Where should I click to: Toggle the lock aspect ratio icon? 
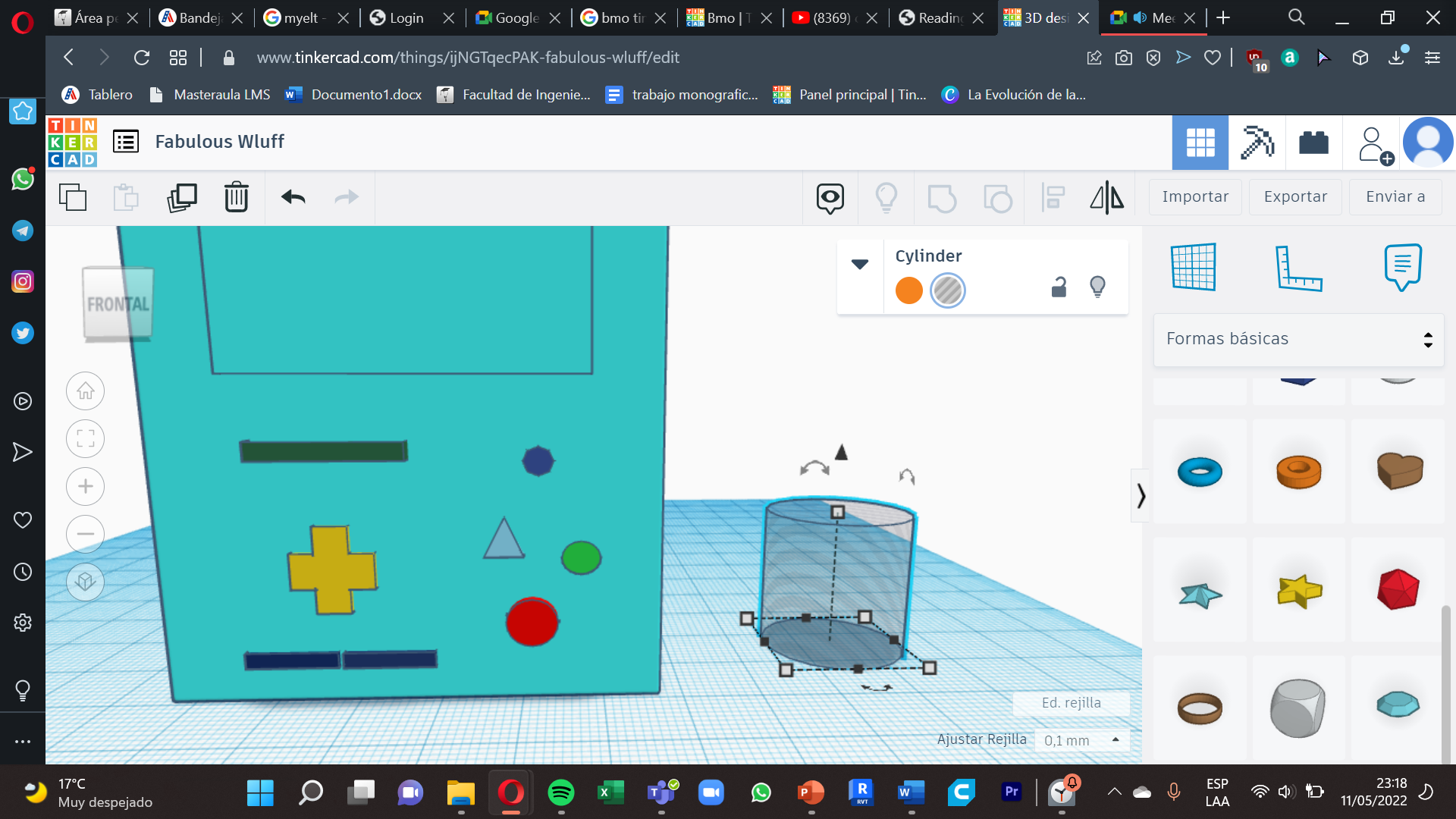click(x=1059, y=289)
